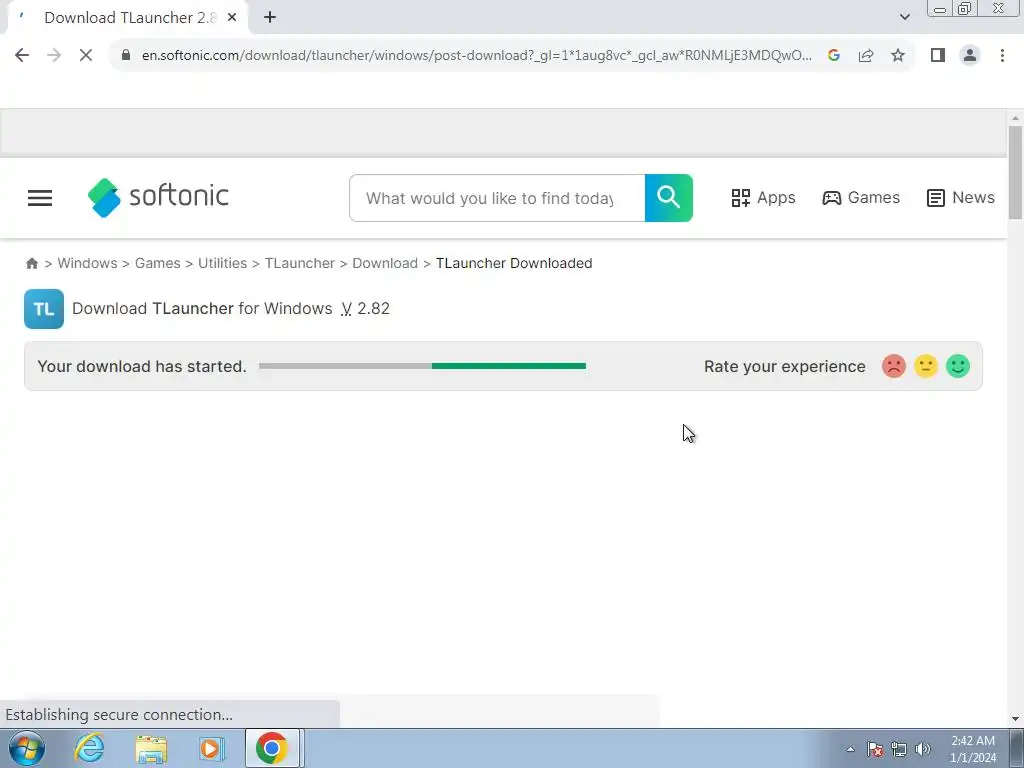
Task: Click the Chrome taskbar icon
Action: click(272, 748)
